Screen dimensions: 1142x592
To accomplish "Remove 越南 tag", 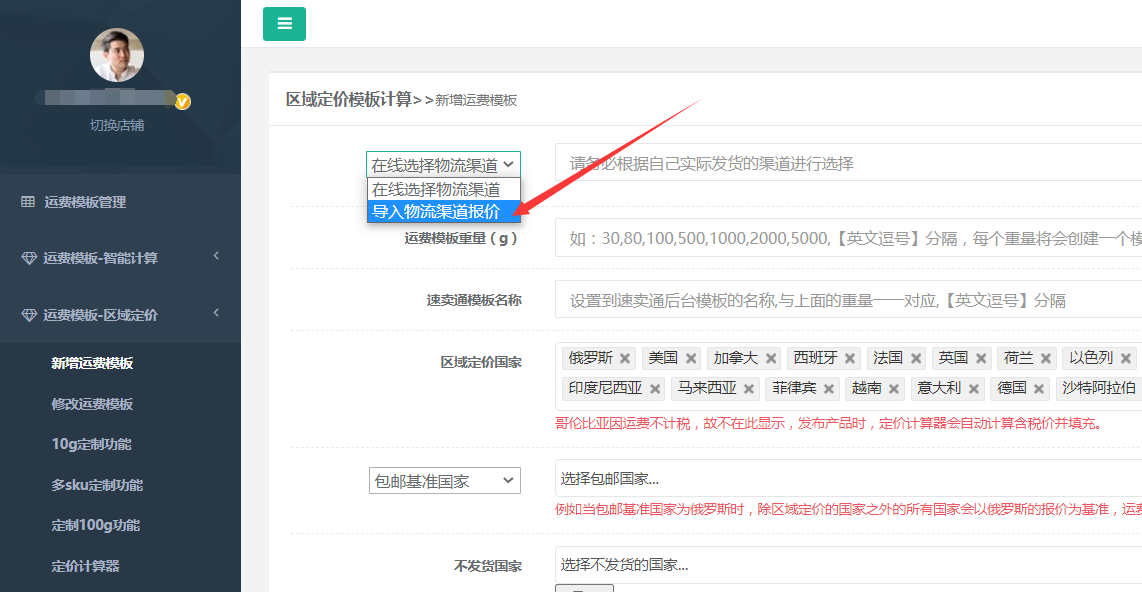I will tap(894, 389).
